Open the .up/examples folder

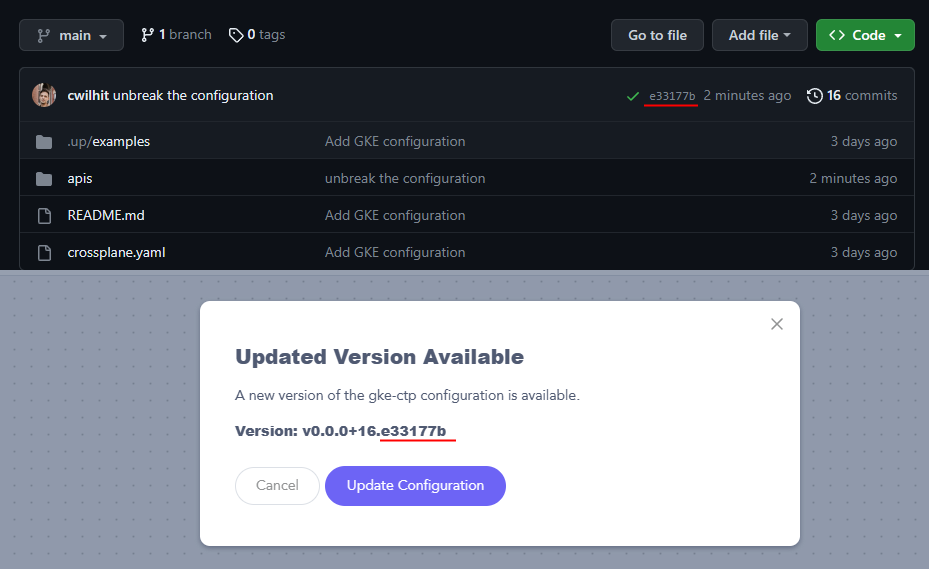point(108,142)
